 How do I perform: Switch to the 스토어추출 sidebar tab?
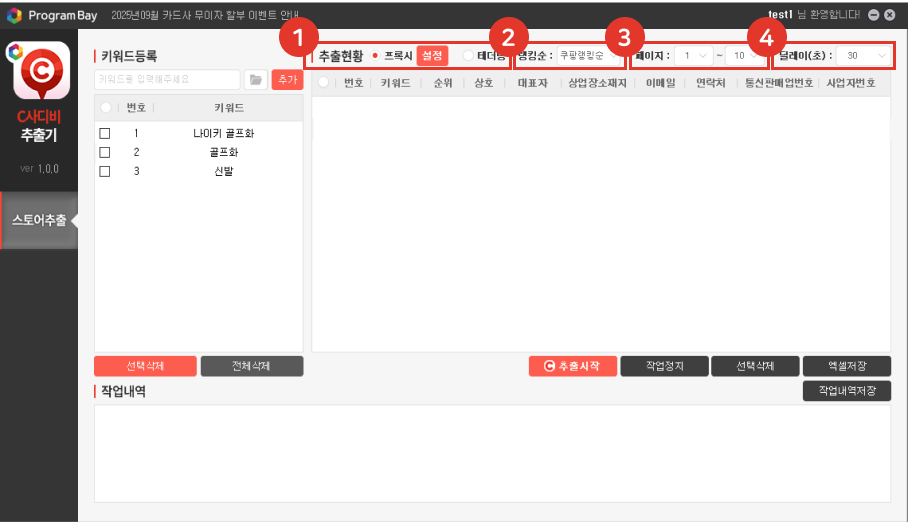[39, 220]
